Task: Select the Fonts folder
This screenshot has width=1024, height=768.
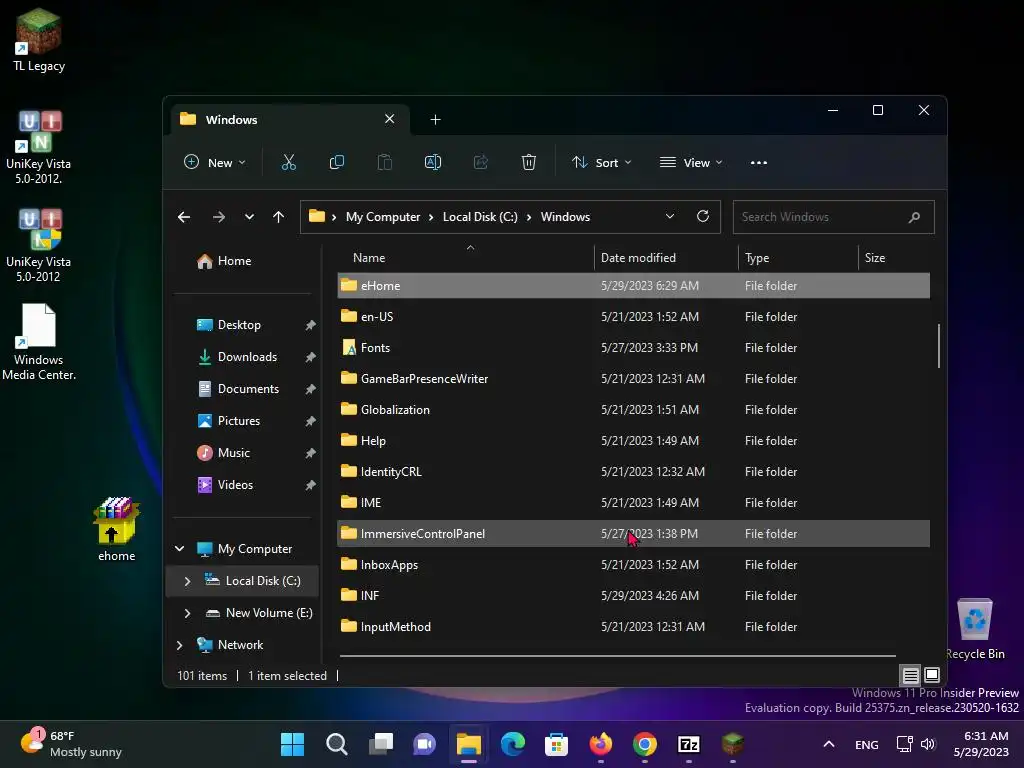Action: click(x=633, y=347)
